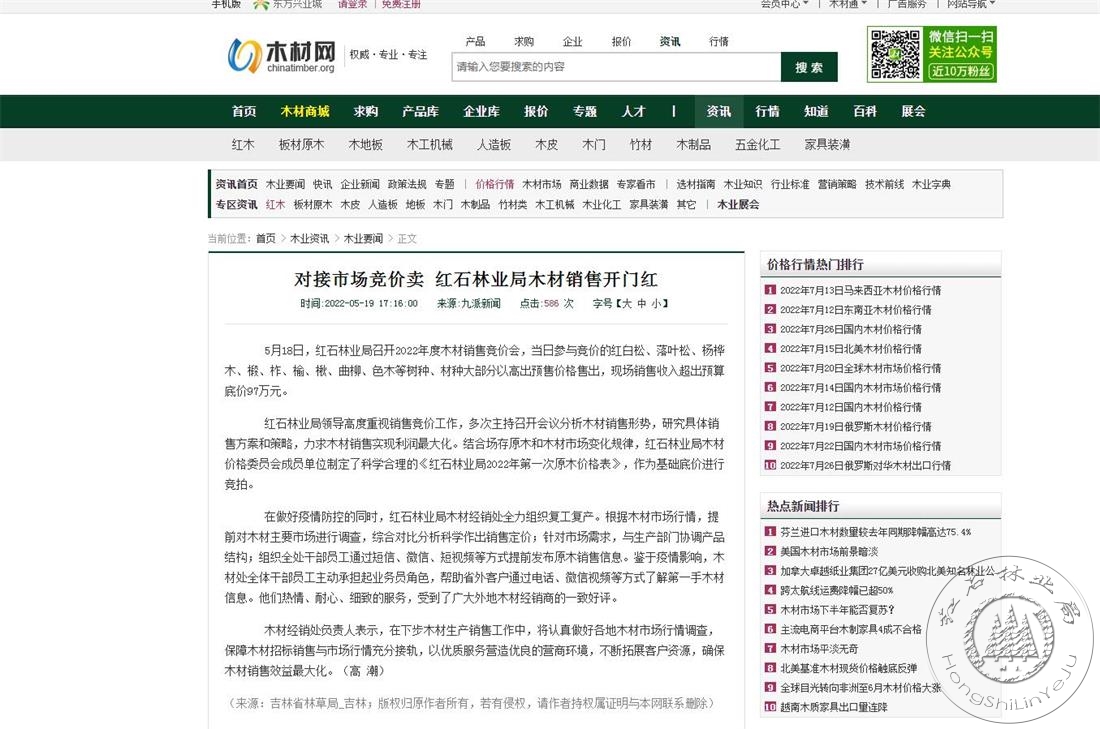Click the WeChat QR code image
Image resolution: width=1100 pixels, height=729 pixels.
[x=895, y=54]
